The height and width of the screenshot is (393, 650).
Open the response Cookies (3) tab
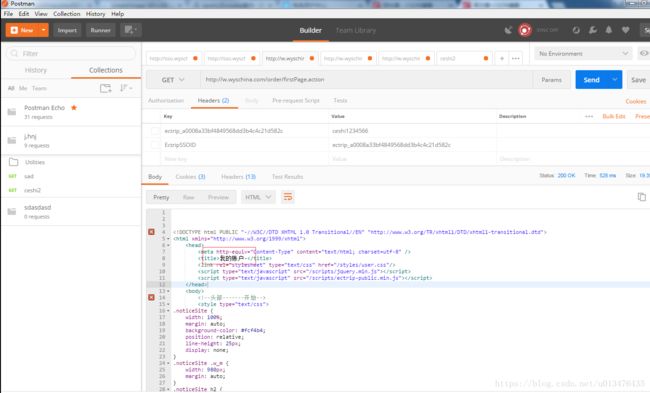coord(190,177)
